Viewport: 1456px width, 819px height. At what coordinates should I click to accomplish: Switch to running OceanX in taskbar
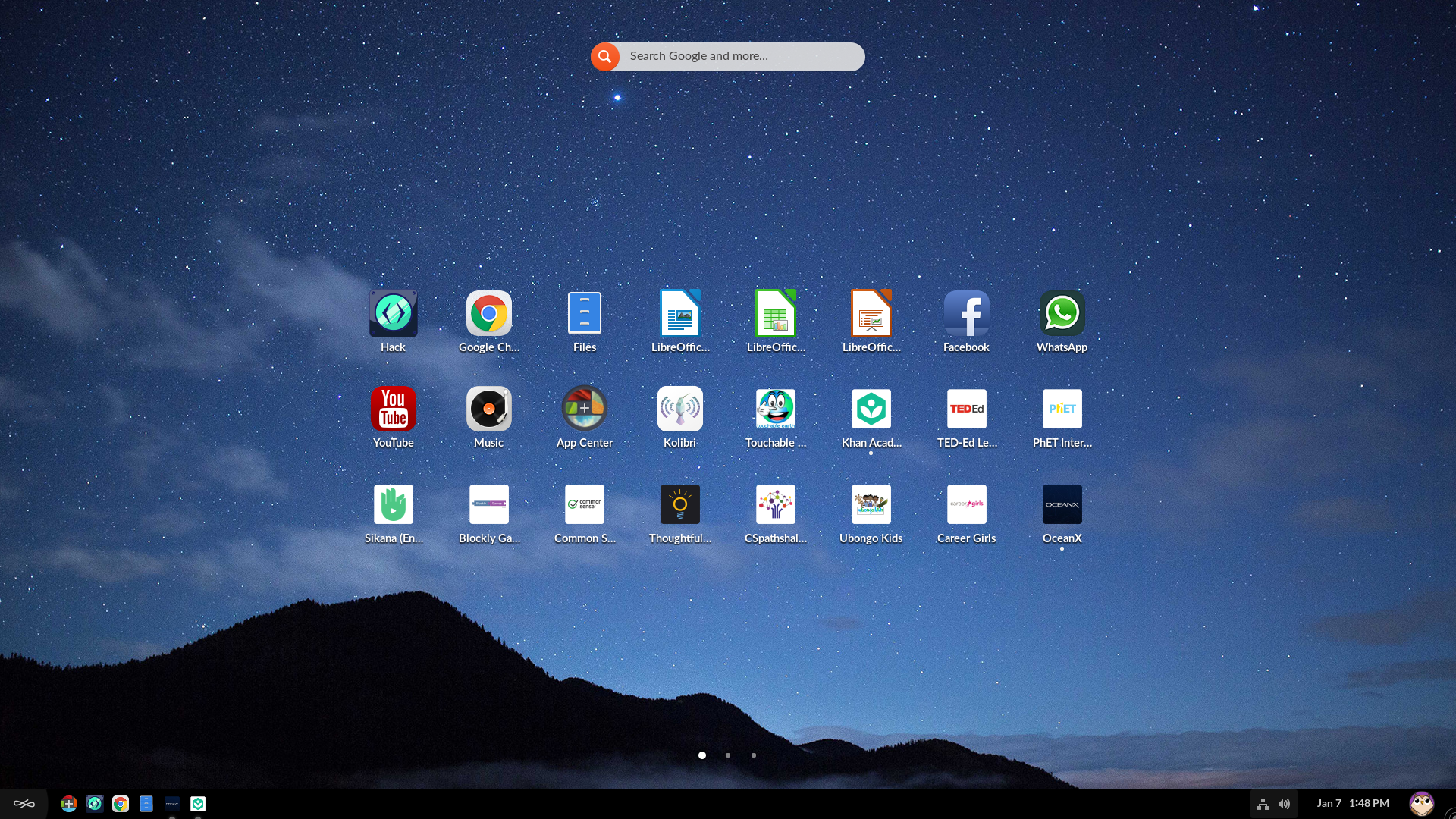pyautogui.click(x=172, y=804)
